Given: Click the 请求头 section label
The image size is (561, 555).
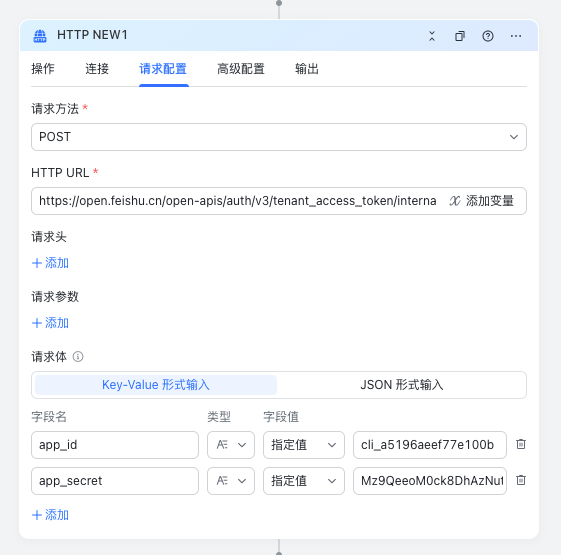Looking at the screenshot, I should pos(49,237).
